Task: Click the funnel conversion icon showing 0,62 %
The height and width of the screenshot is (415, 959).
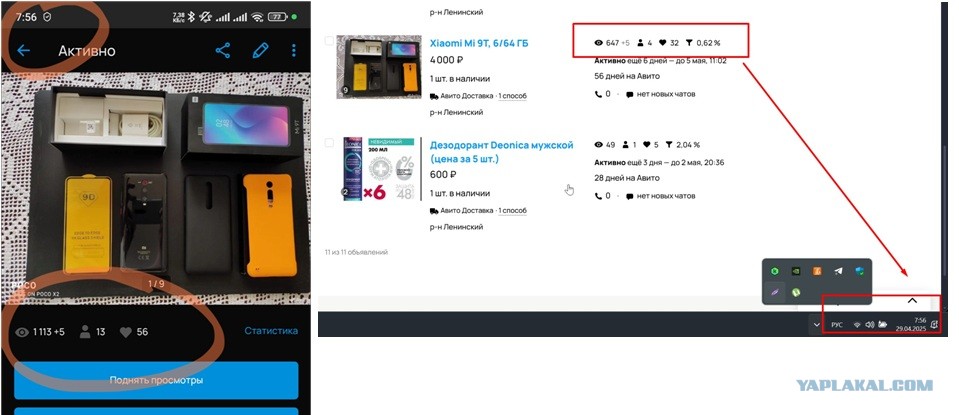Action: 689,43
